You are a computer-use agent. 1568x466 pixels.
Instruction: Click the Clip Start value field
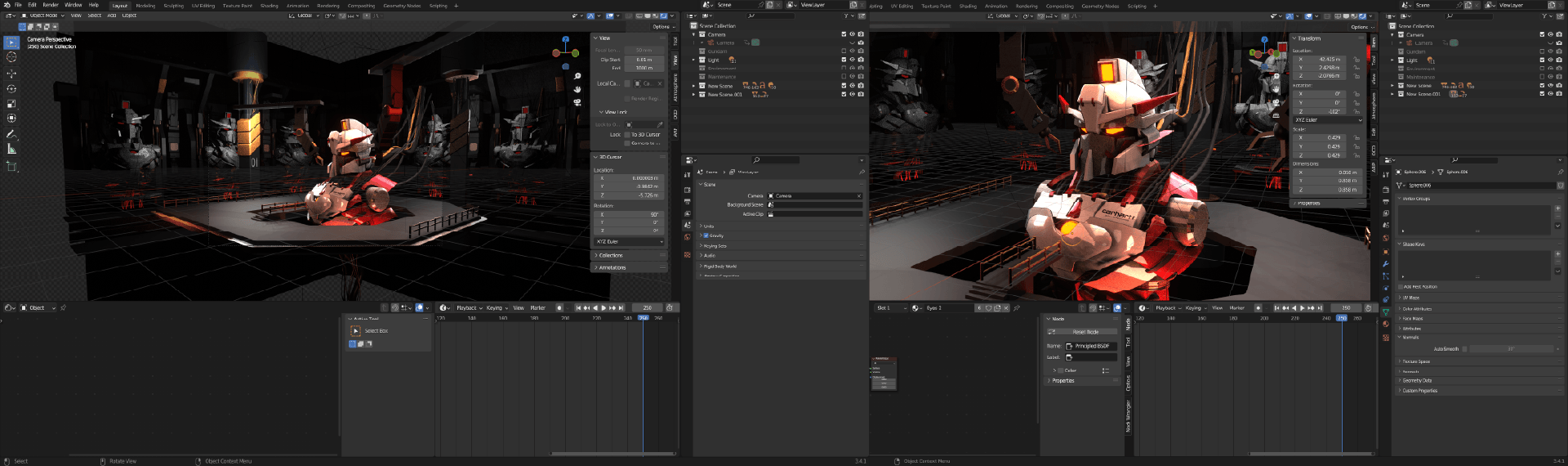(x=644, y=60)
